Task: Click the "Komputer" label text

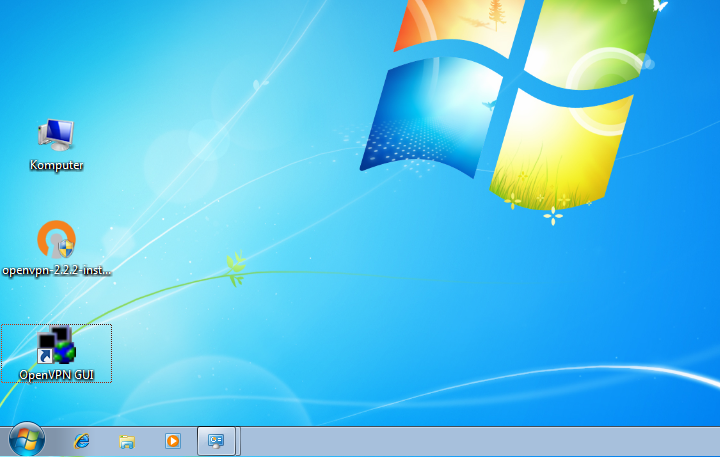Action: click(x=56, y=165)
